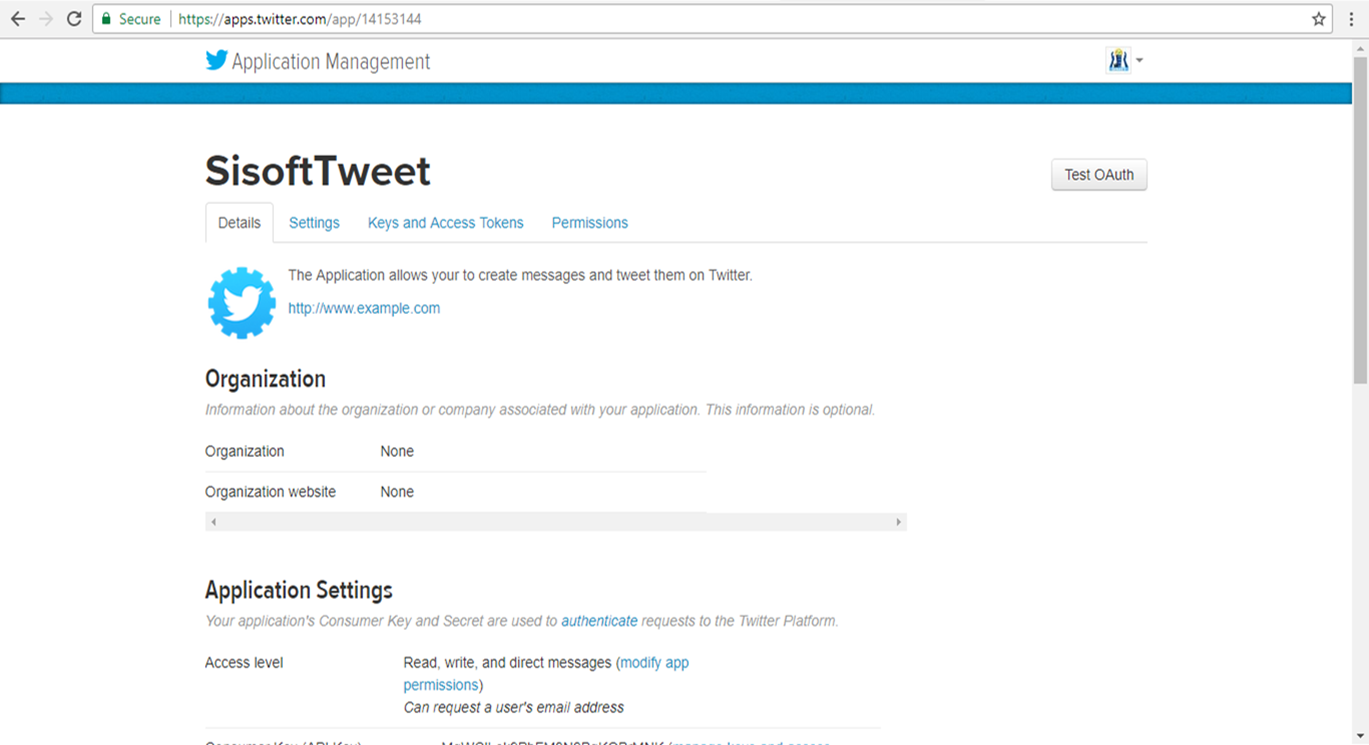Click the Twitter bird logo
1369x745 pixels.
point(216,61)
